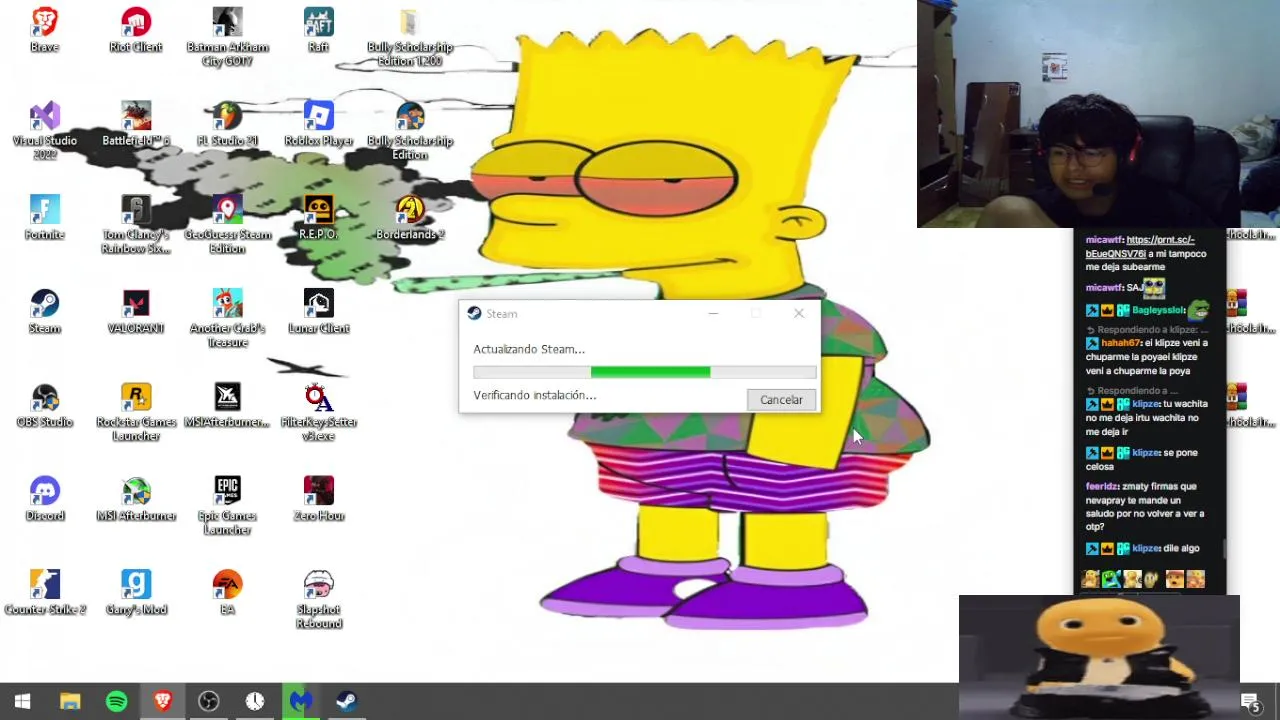This screenshot has height=720, width=1280.
Task: Select the Batman Arkham City GOTY shortcut
Action: (x=227, y=37)
